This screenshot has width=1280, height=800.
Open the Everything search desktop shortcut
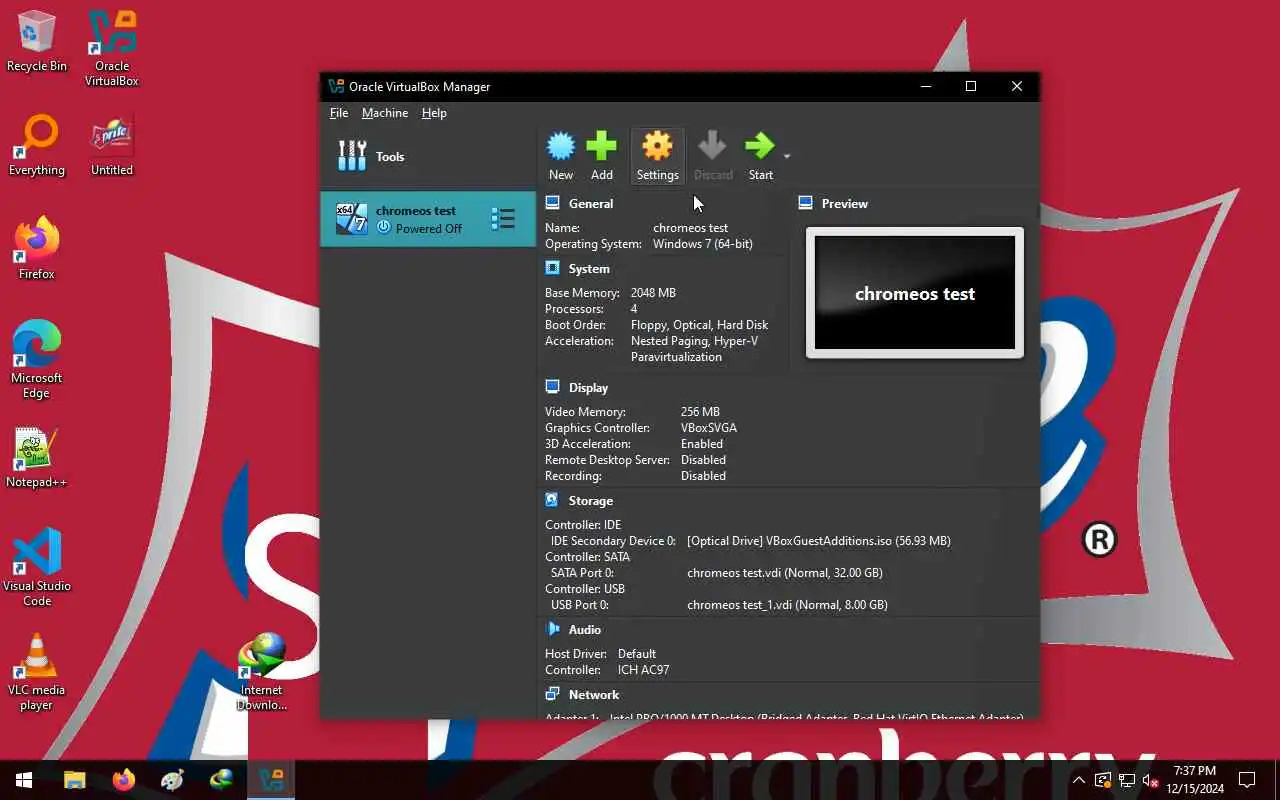37,146
